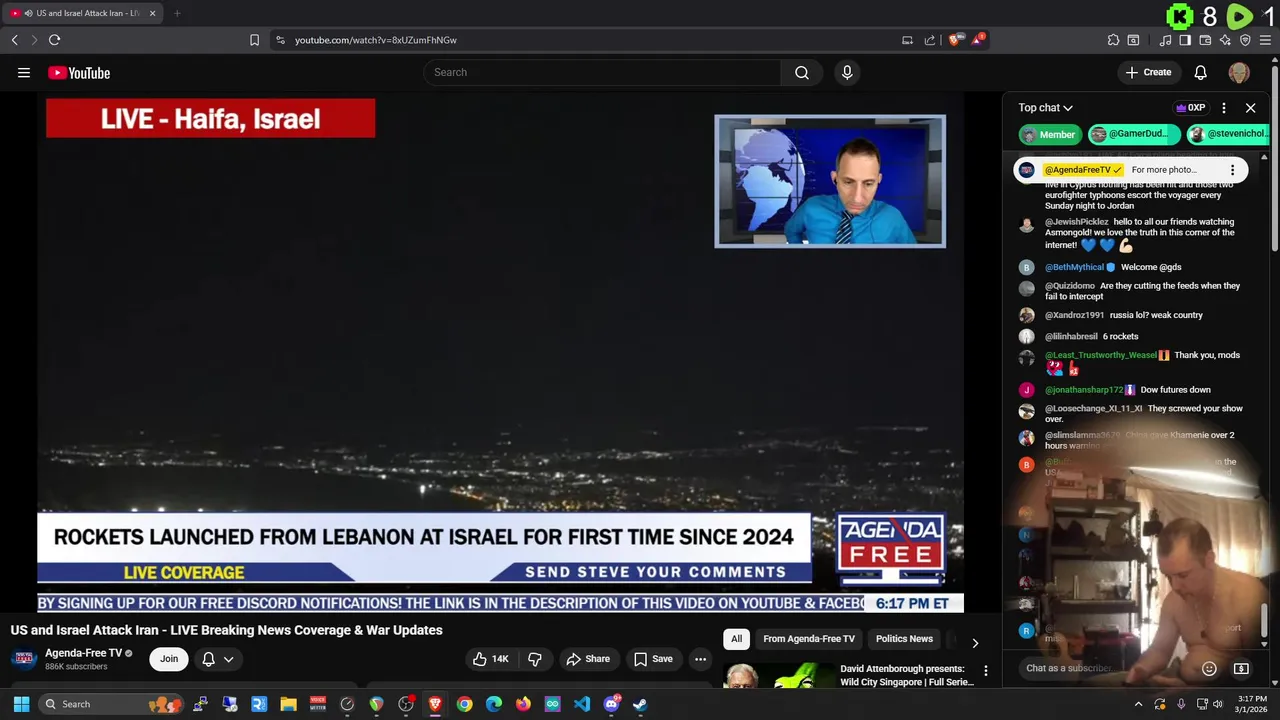Open the Agenda-Free TV channel link
Image resolution: width=1280 pixels, height=720 pixels.
click(83, 653)
